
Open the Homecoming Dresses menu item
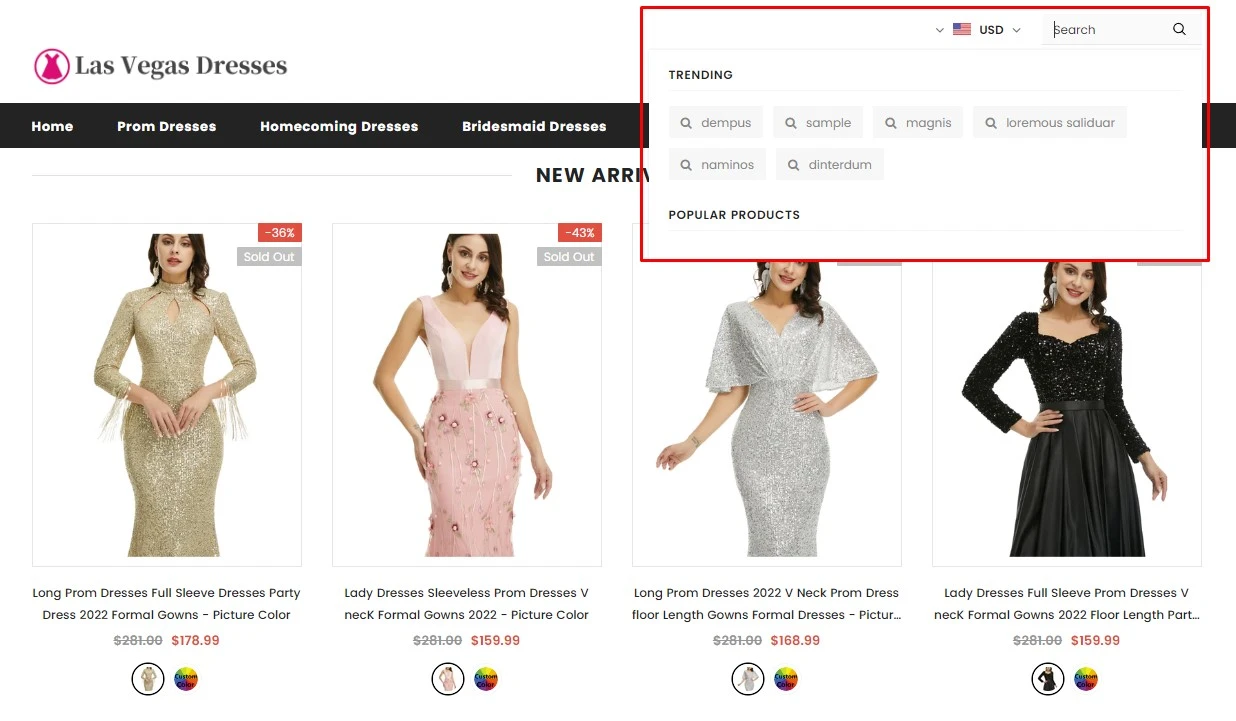click(x=338, y=126)
